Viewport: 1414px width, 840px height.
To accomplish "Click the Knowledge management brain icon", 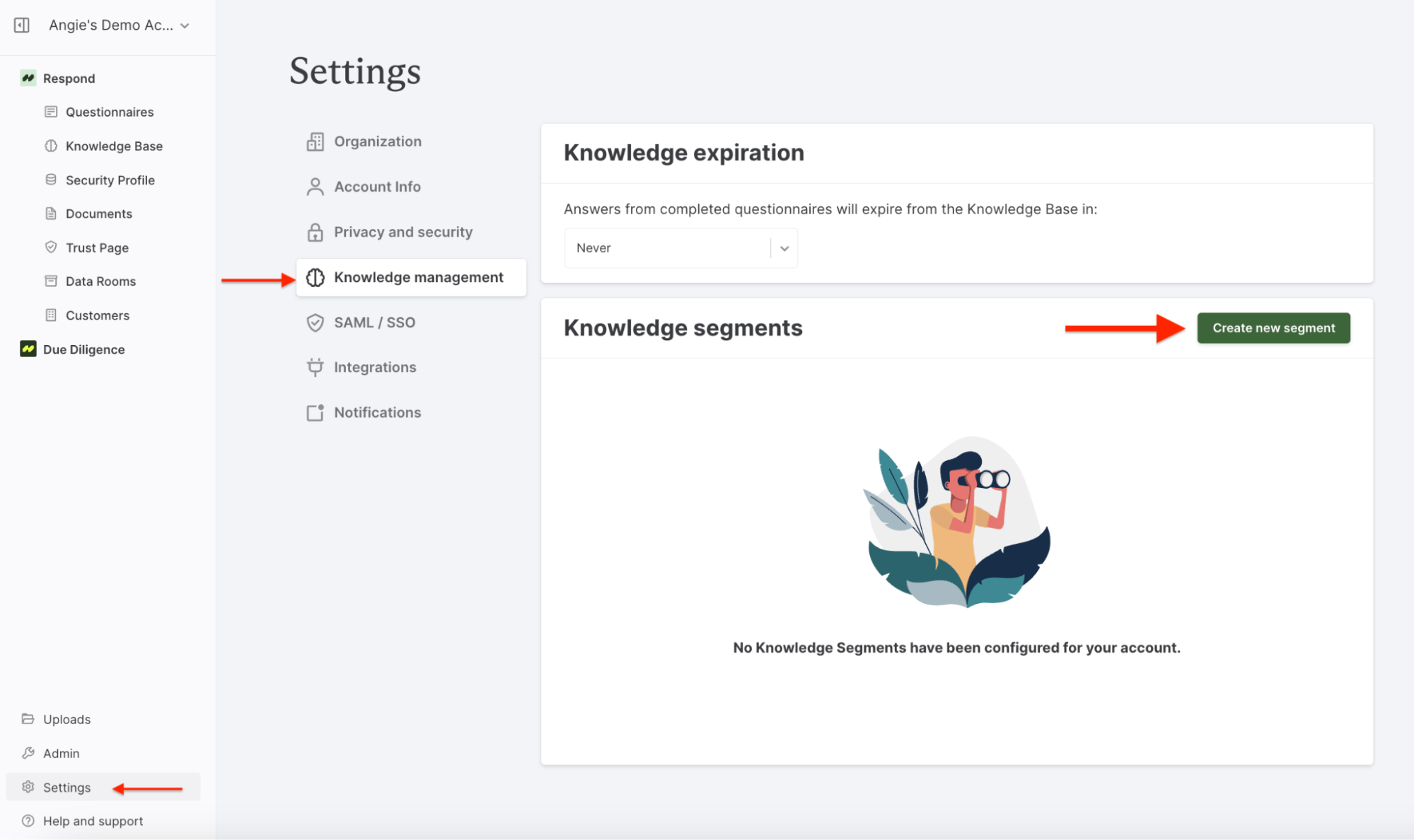I will coord(315,277).
